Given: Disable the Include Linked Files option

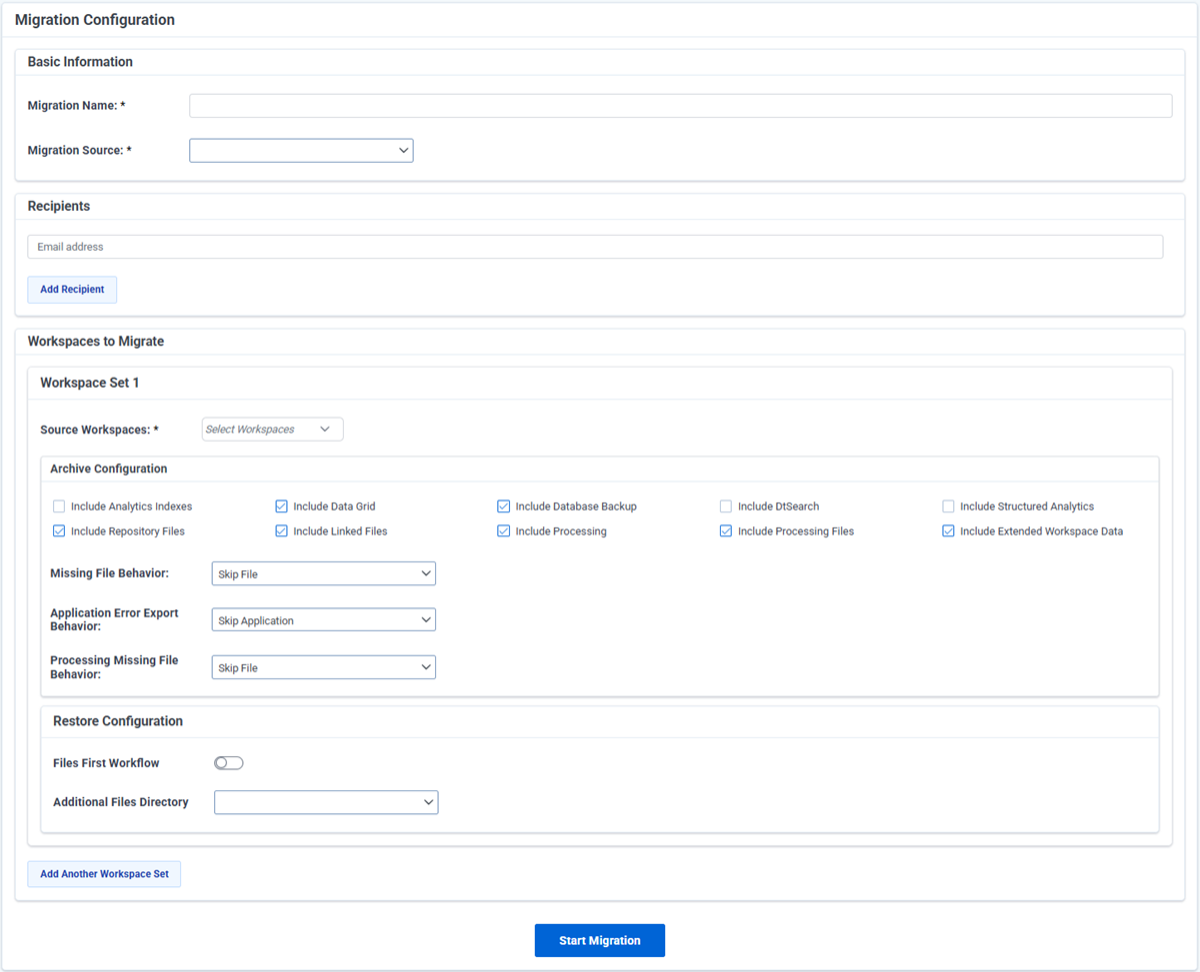Looking at the screenshot, I should click(x=281, y=531).
